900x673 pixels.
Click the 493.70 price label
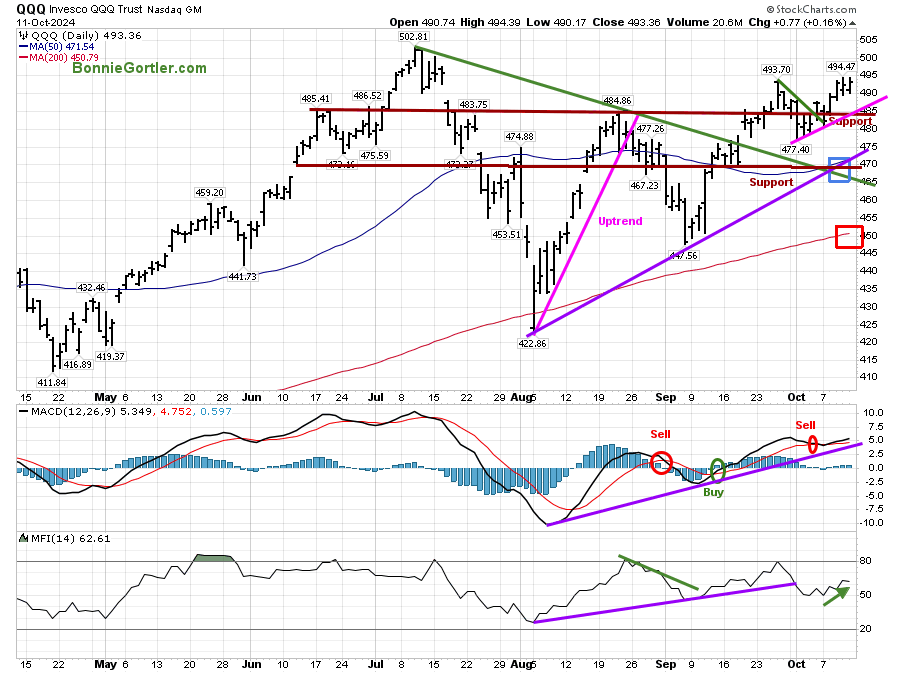pyautogui.click(x=777, y=70)
